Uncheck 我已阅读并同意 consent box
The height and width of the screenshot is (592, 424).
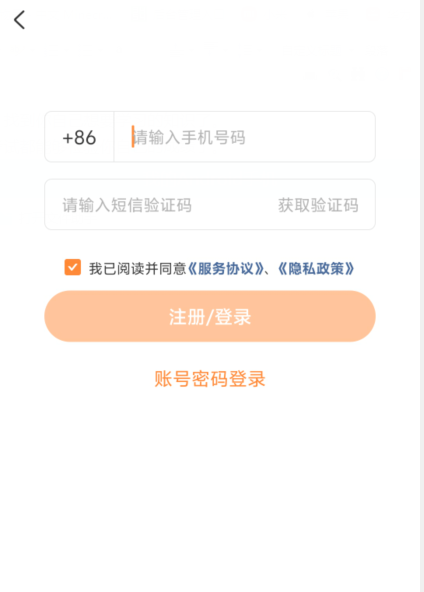click(x=72, y=267)
